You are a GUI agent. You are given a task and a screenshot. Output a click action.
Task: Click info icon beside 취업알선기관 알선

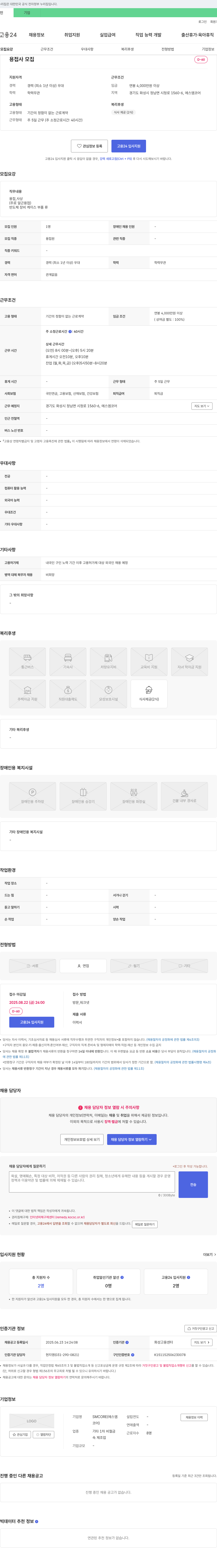click(x=122, y=1278)
